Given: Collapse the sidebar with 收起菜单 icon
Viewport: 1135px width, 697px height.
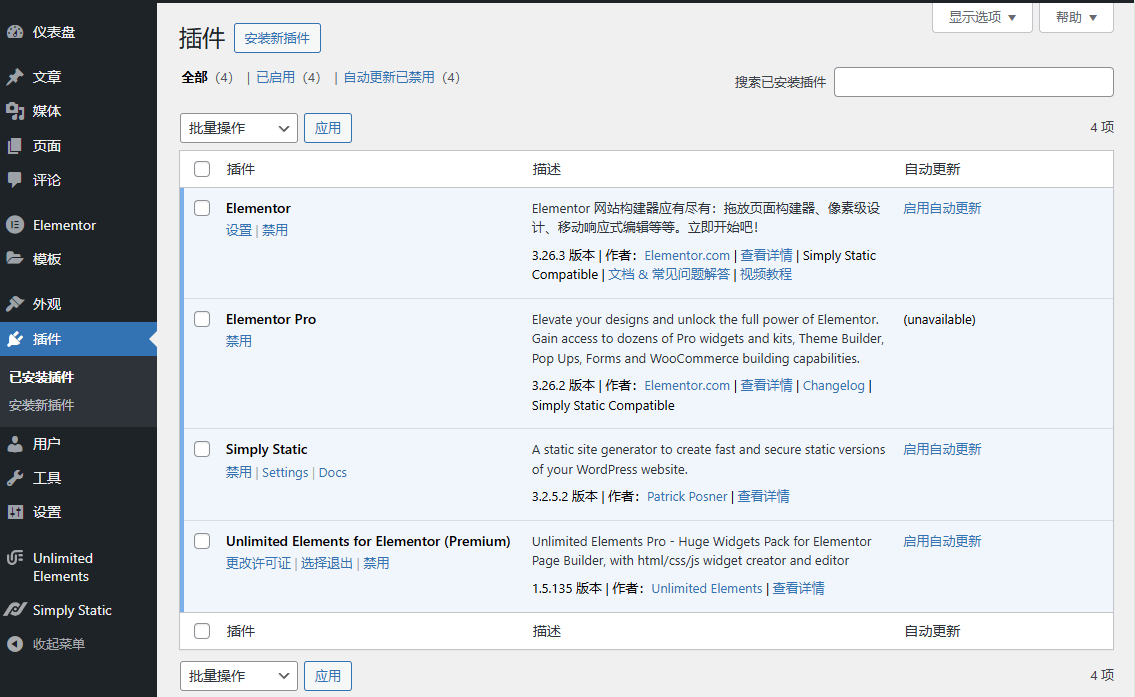Looking at the screenshot, I should [x=15, y=644].
